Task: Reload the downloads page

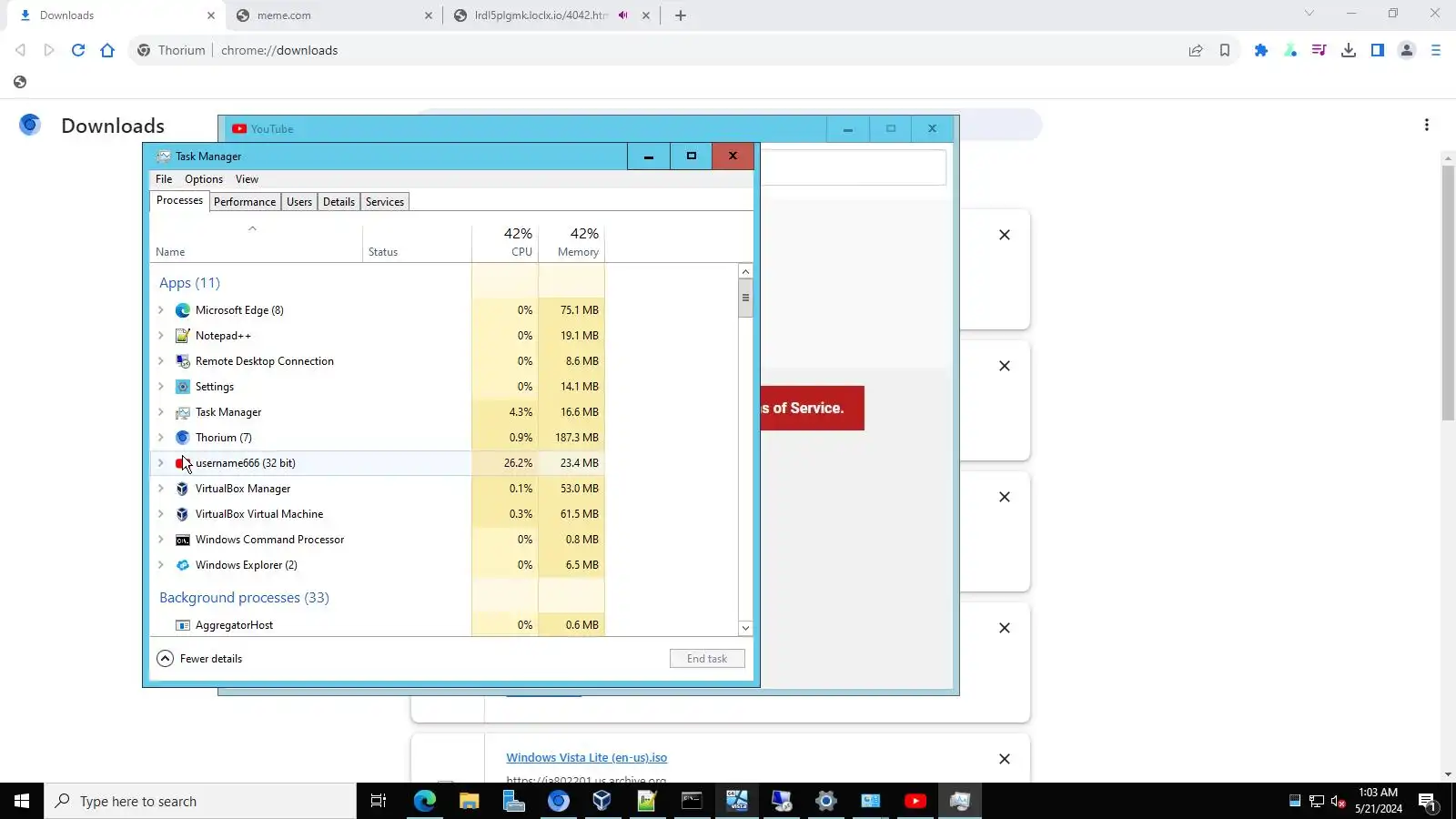Action: 78,50
